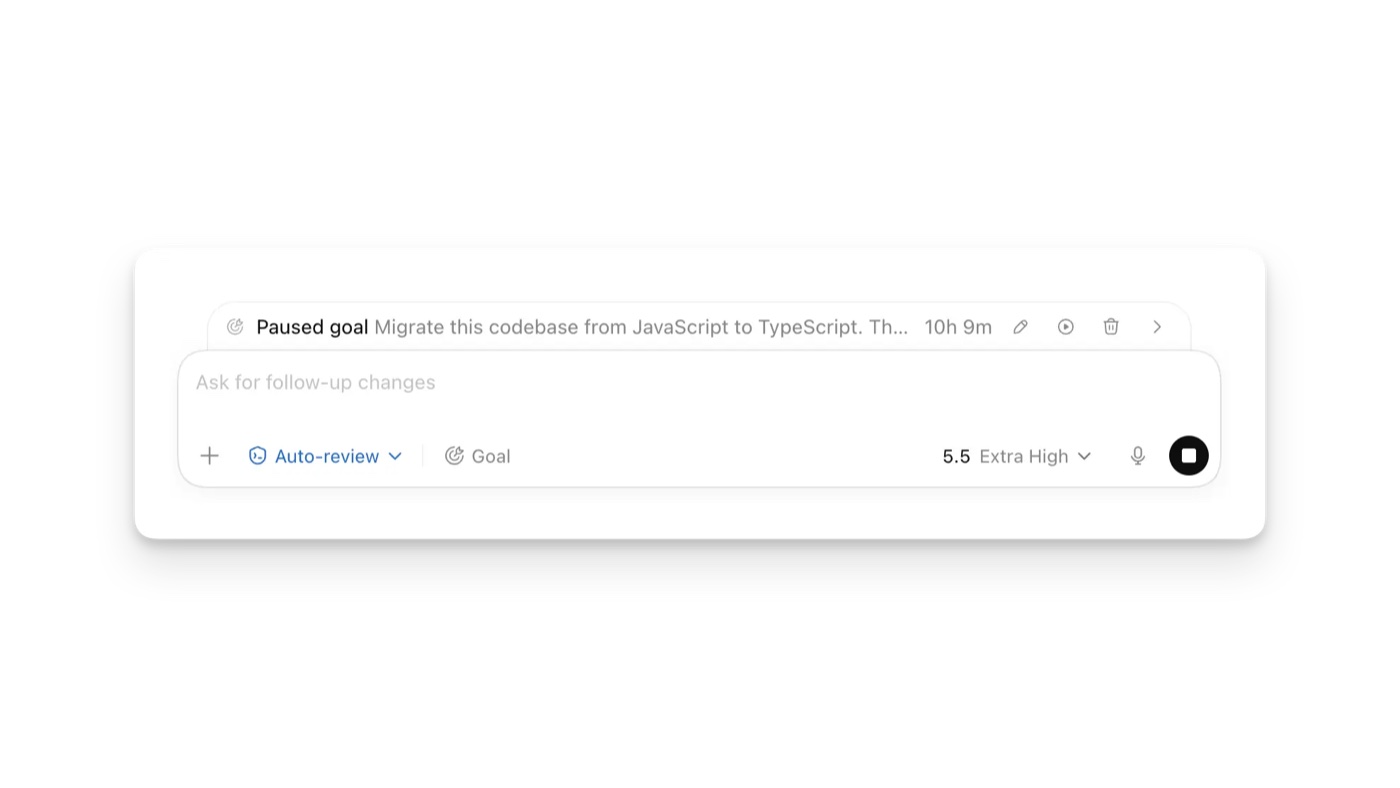1400x788 pixels.
Task: Click the Paused goal label
Action: point(312,327)
